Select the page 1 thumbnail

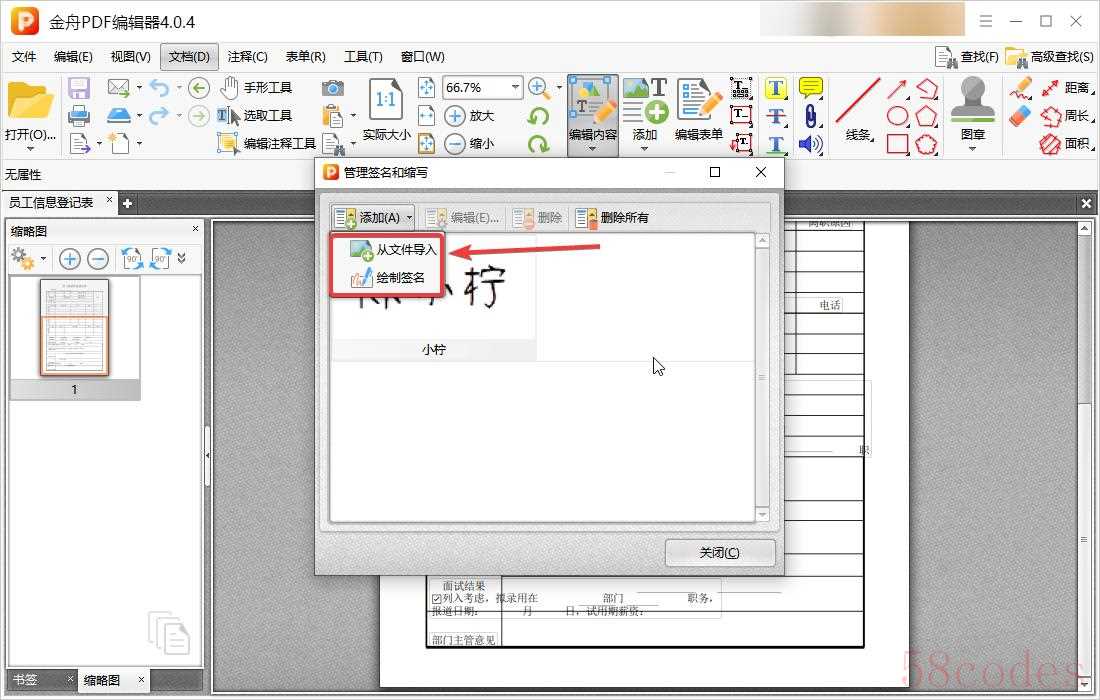point(74,328)
